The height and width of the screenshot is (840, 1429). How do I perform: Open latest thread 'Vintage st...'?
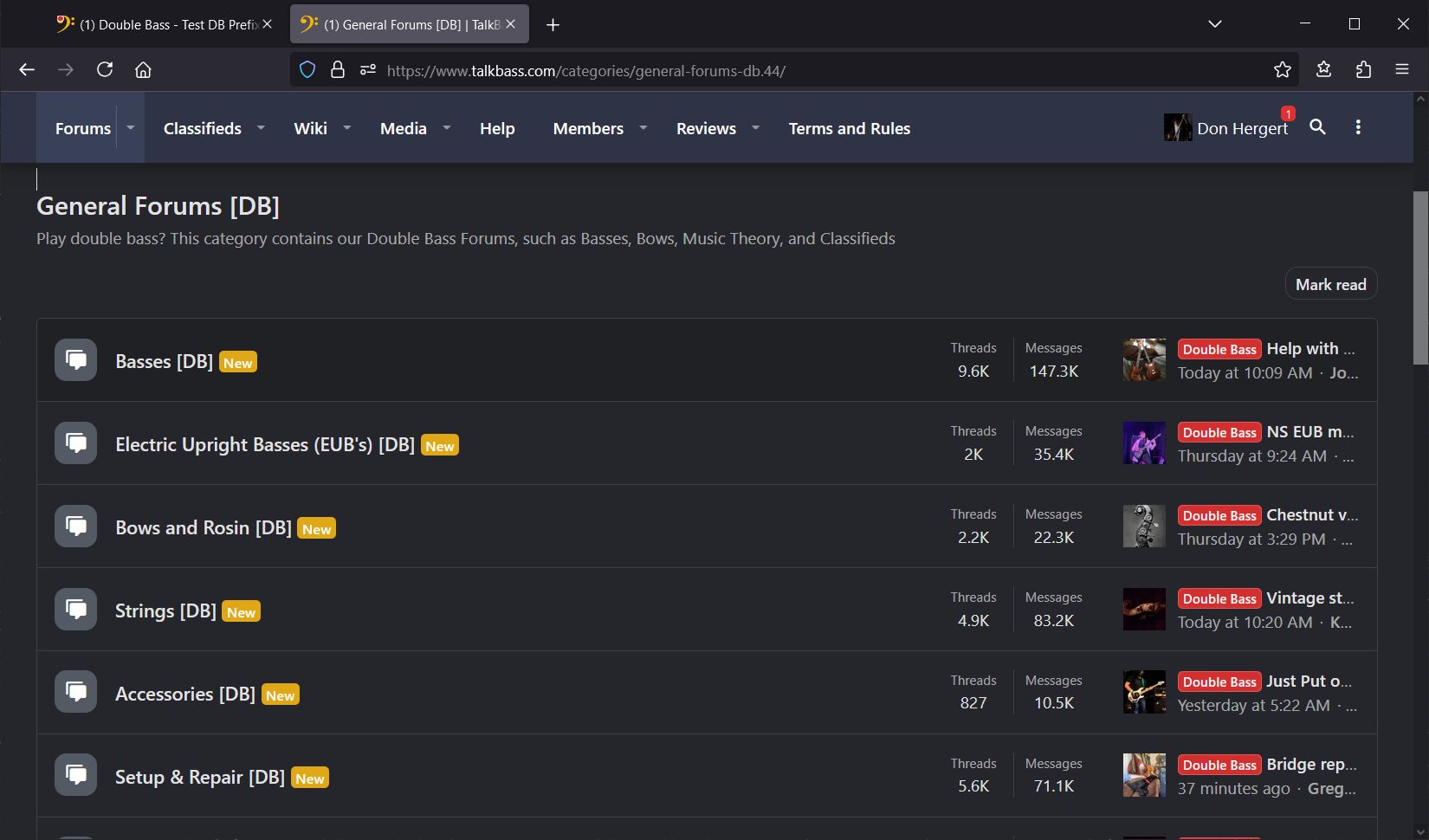click(1310, 598)
